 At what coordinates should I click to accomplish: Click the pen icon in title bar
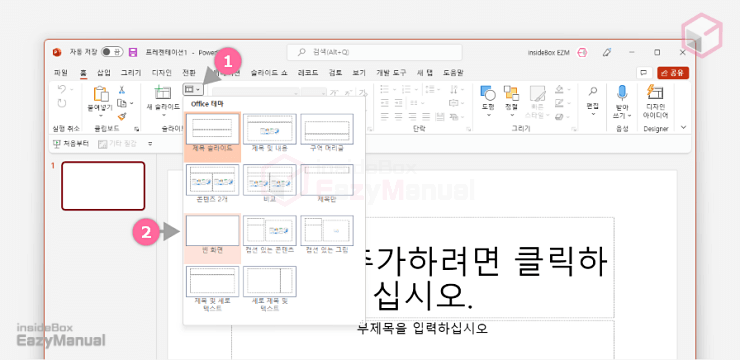(607, 52)
